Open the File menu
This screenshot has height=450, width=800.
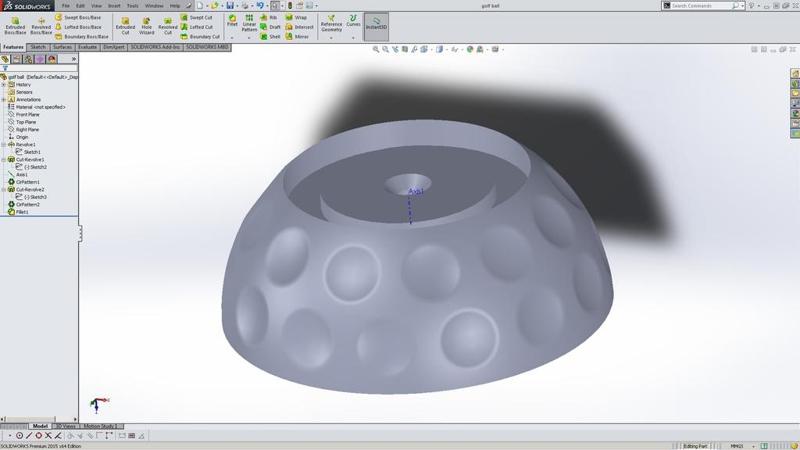coord(66,6)
